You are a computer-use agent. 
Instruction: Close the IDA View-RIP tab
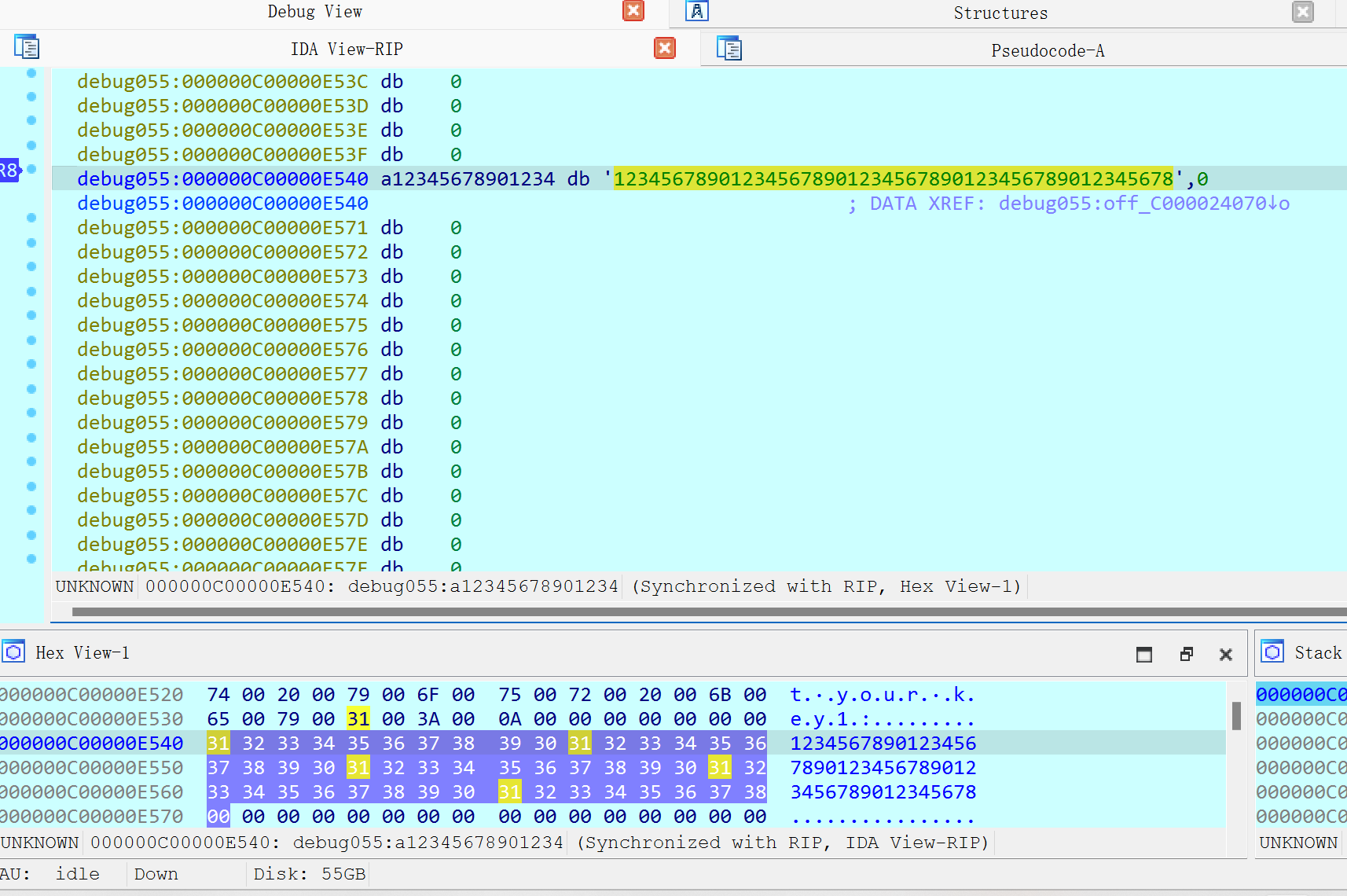click(664, 49)
